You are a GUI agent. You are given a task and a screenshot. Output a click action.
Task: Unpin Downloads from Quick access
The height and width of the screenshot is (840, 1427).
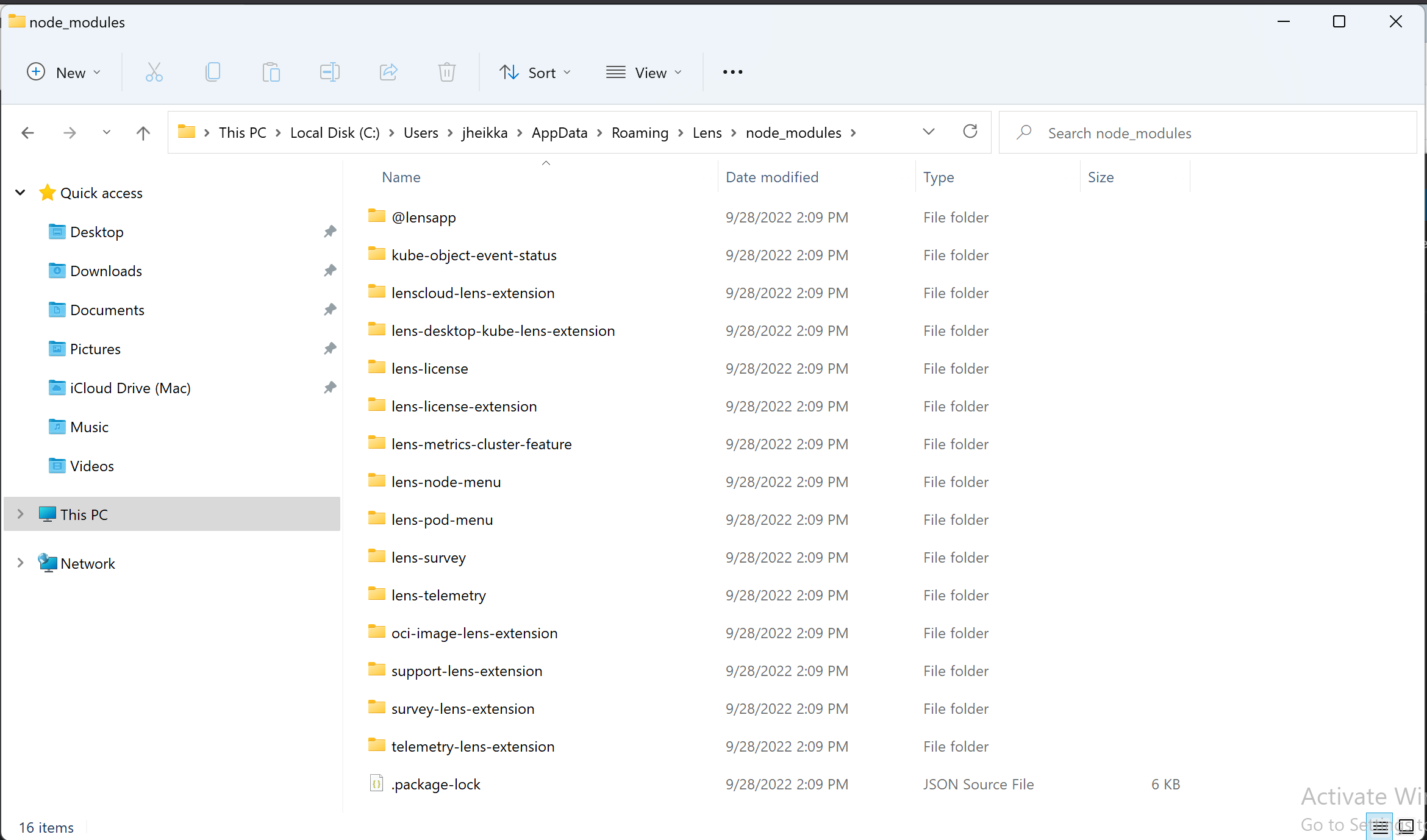point(329,271)
